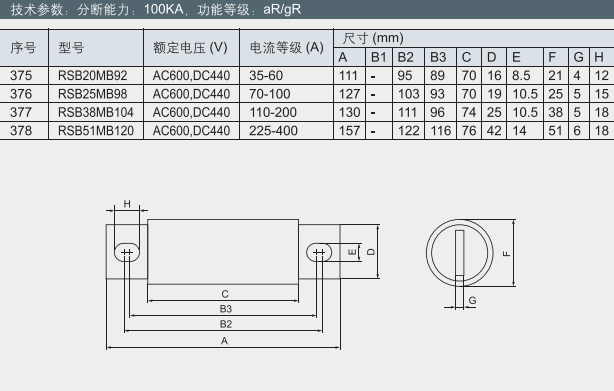The image size is (614, 391).
Task: Click the RSB20MB92 model cell
Action: 96,75
